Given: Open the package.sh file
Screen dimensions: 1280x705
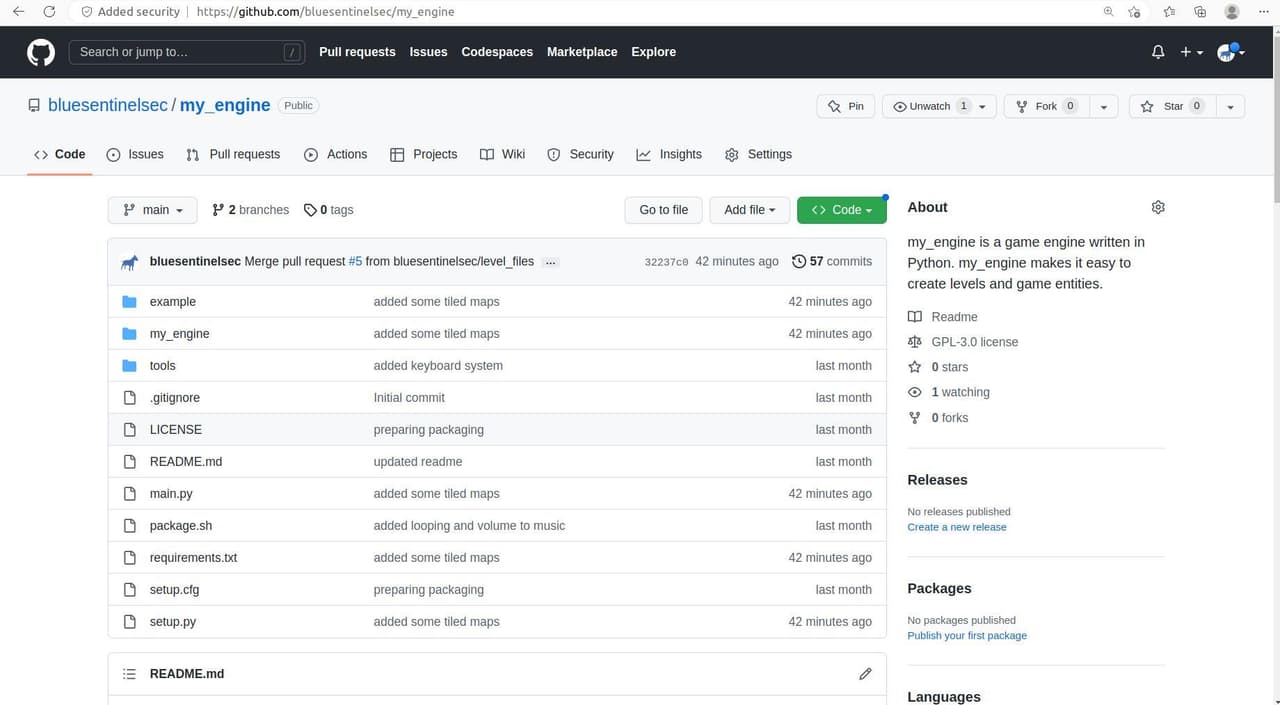Looking at the screenshot, I should click(181, 526).
